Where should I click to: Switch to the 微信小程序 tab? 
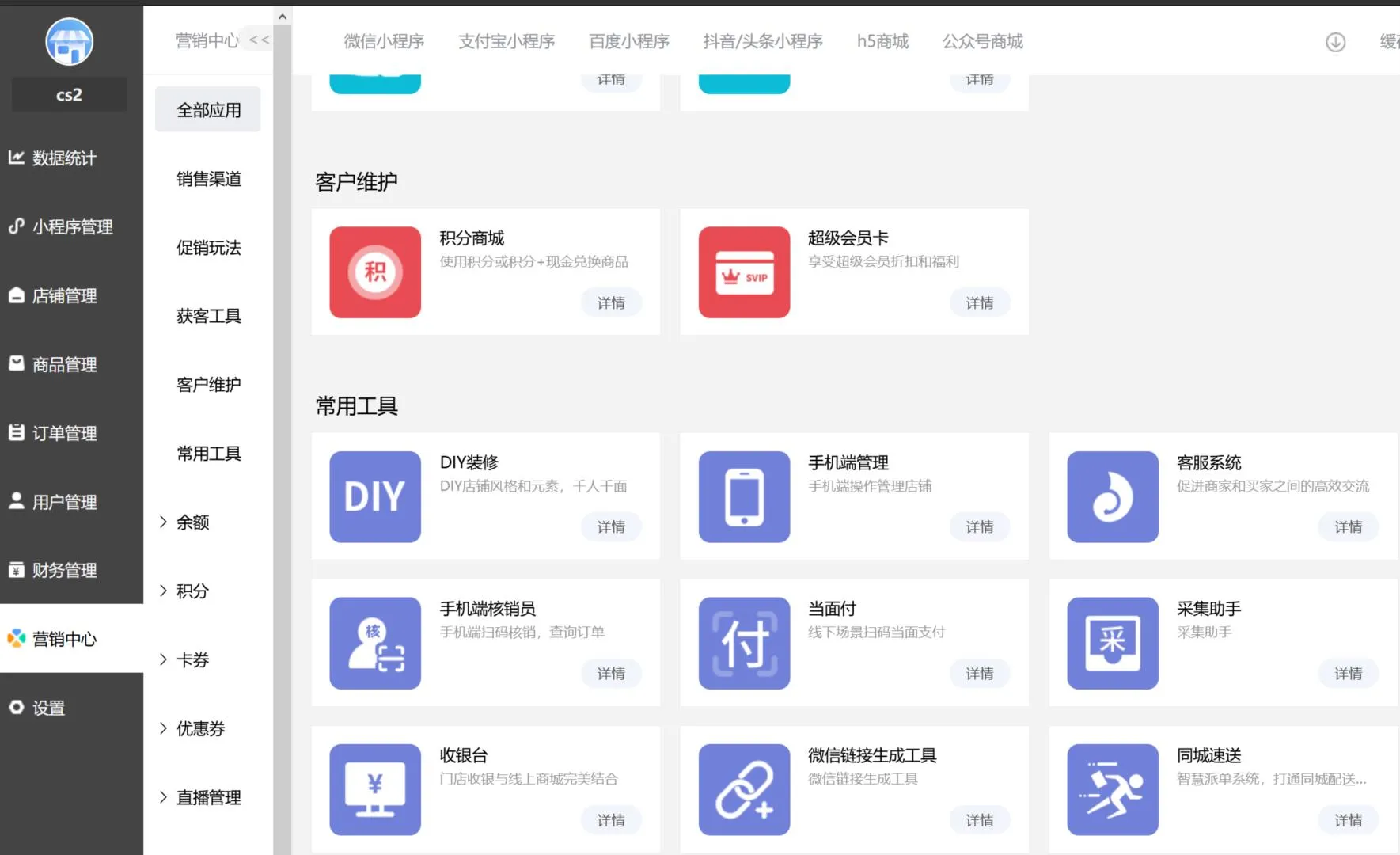(x=384, y=41)
